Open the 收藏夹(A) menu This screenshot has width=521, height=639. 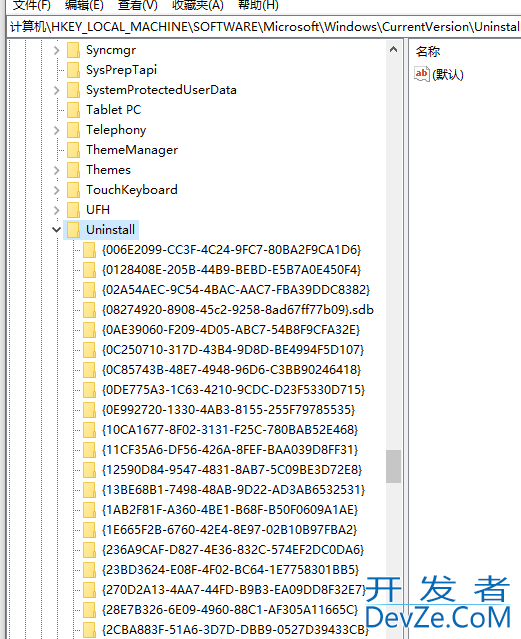point(198,5)
